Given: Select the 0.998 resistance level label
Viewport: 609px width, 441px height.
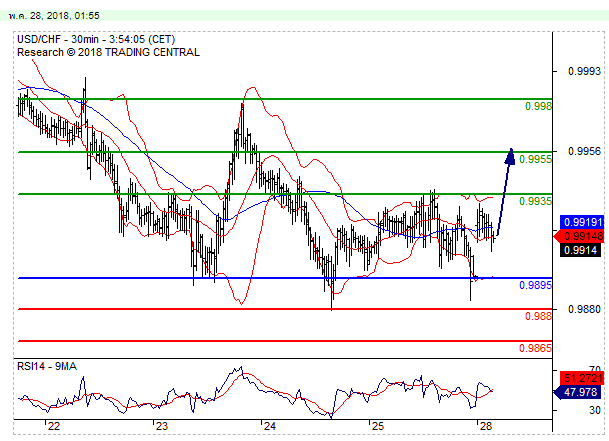Looking at the screenshot, I should coord(538,106).
